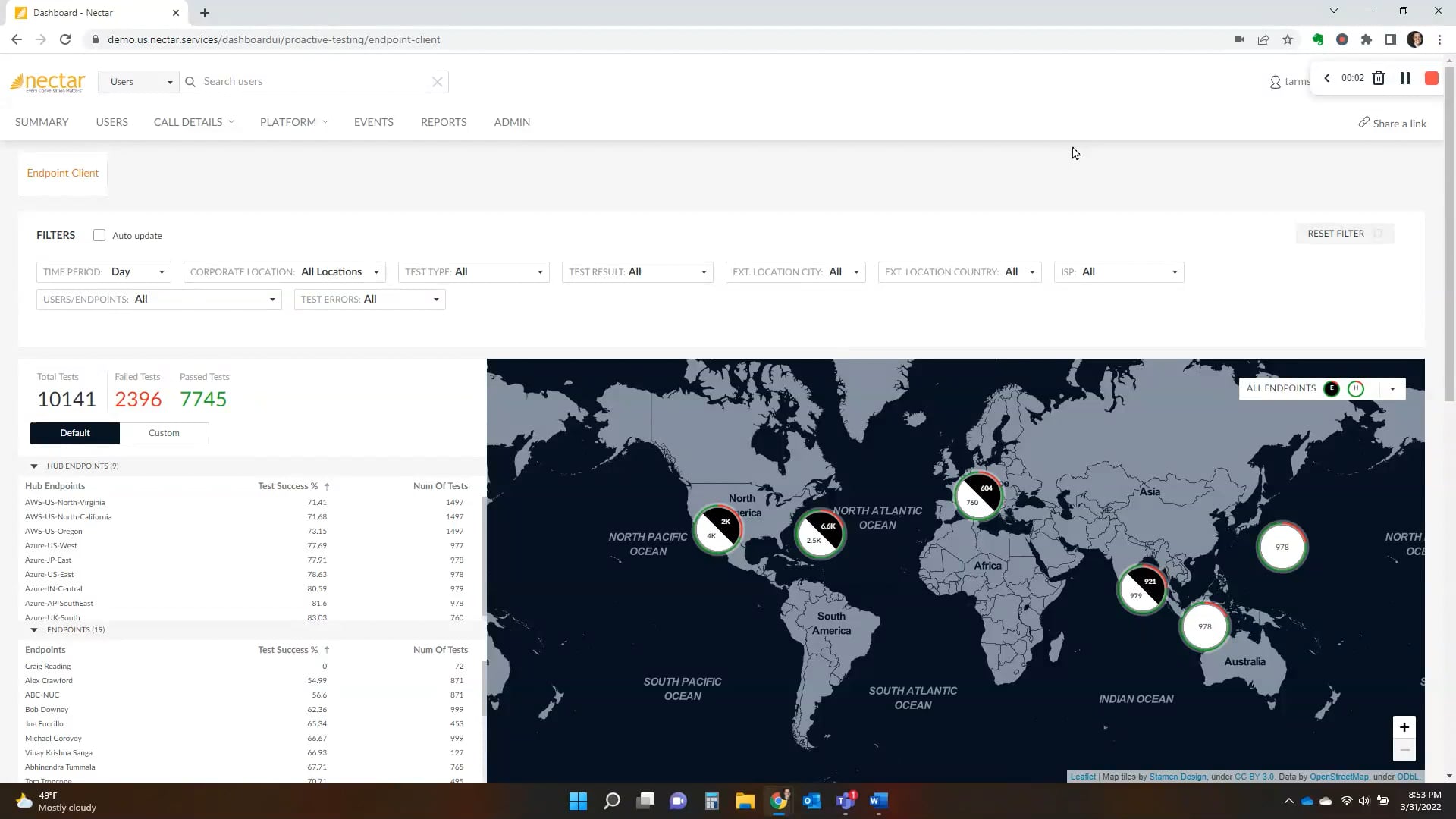Click the 6.6K cluster marker
1456x819 pixels.
(x=820, y=533)
